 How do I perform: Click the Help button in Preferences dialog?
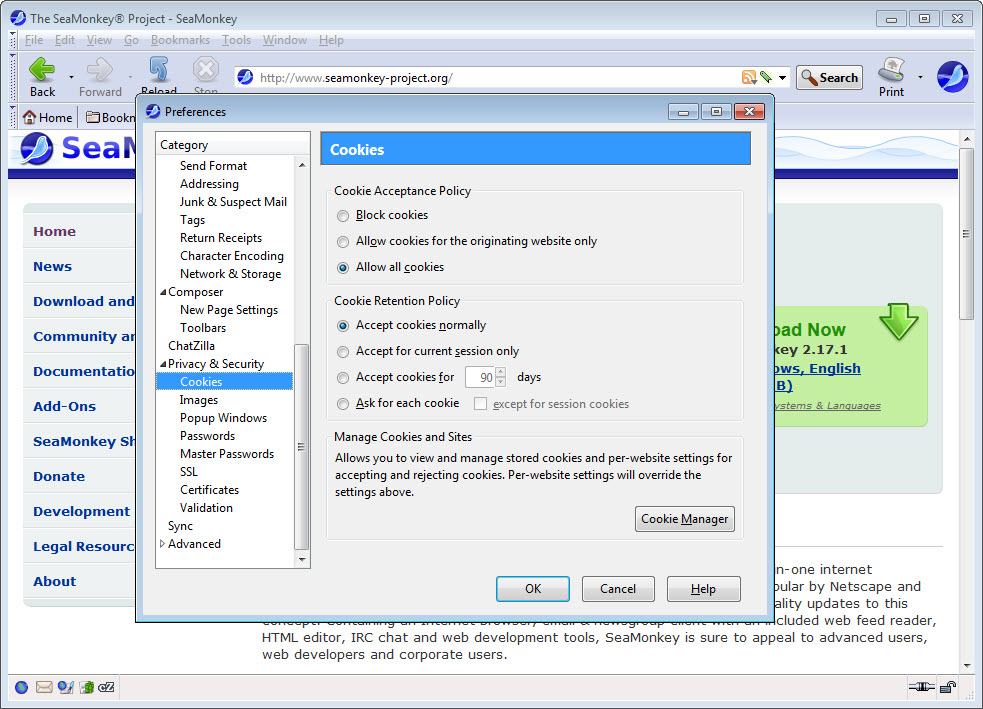(703, 589)
